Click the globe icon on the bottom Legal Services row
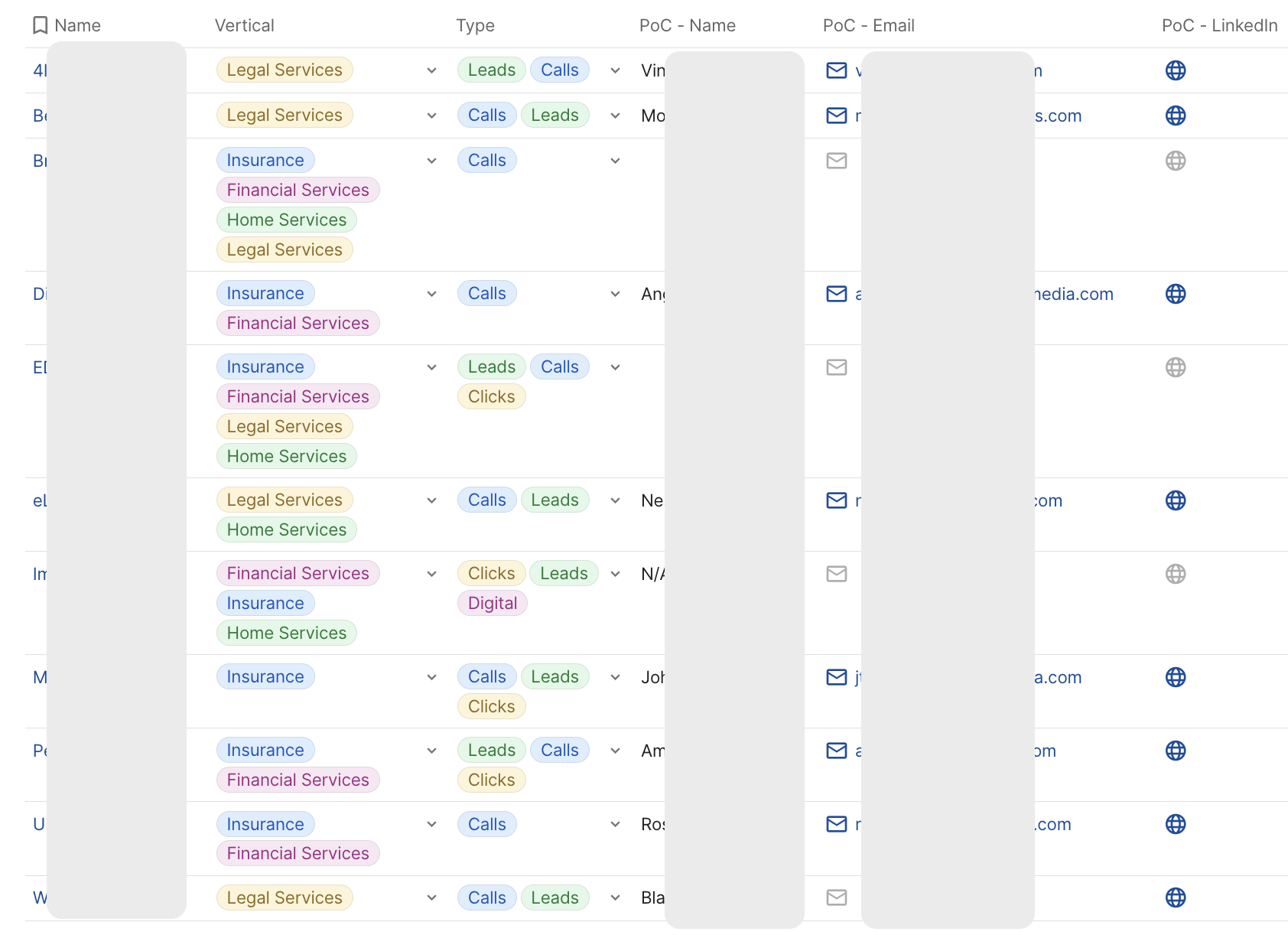 point(1176,898)
